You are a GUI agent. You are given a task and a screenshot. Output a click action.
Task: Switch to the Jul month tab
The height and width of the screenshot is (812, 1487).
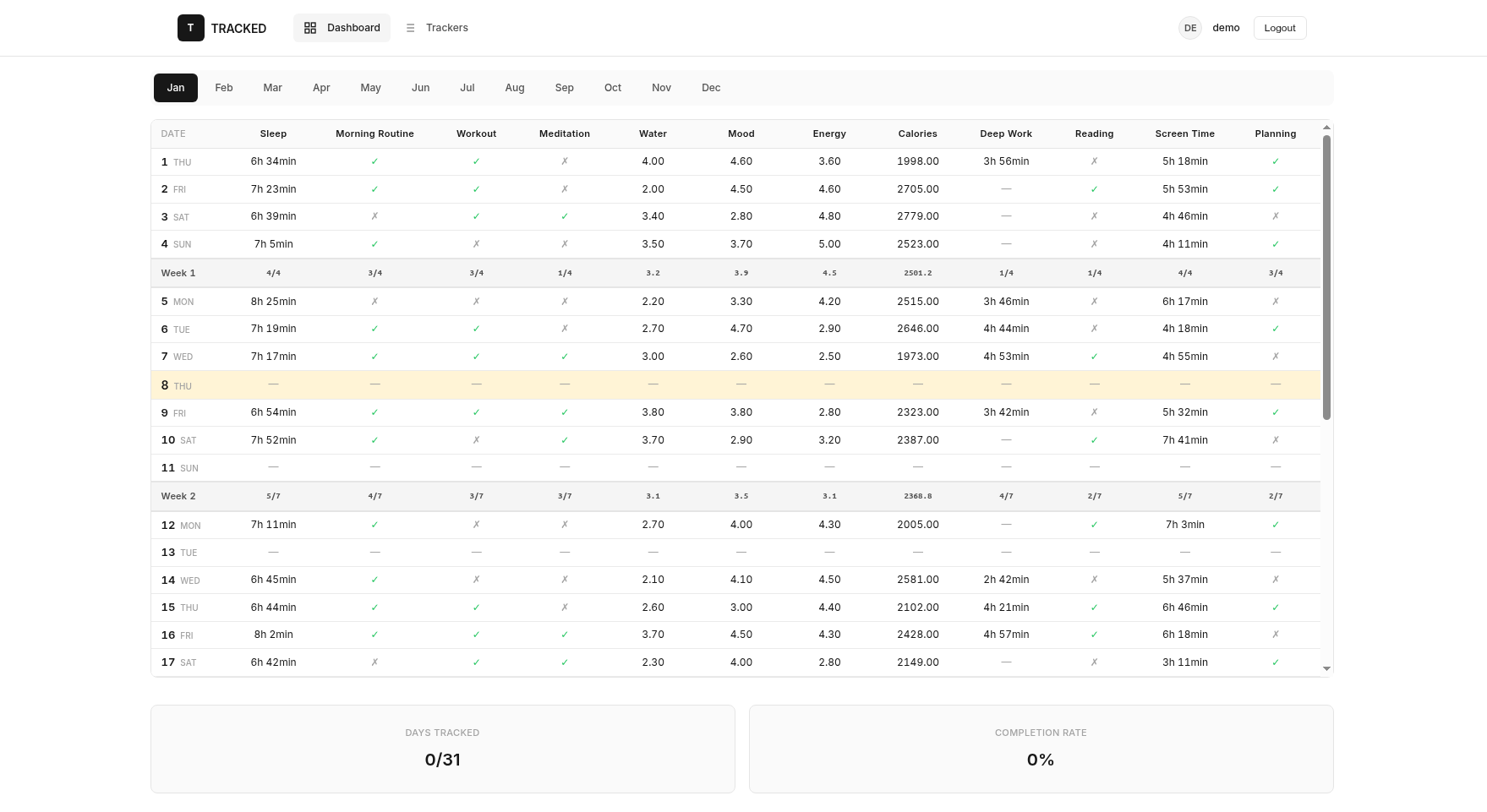click(467, 88)
